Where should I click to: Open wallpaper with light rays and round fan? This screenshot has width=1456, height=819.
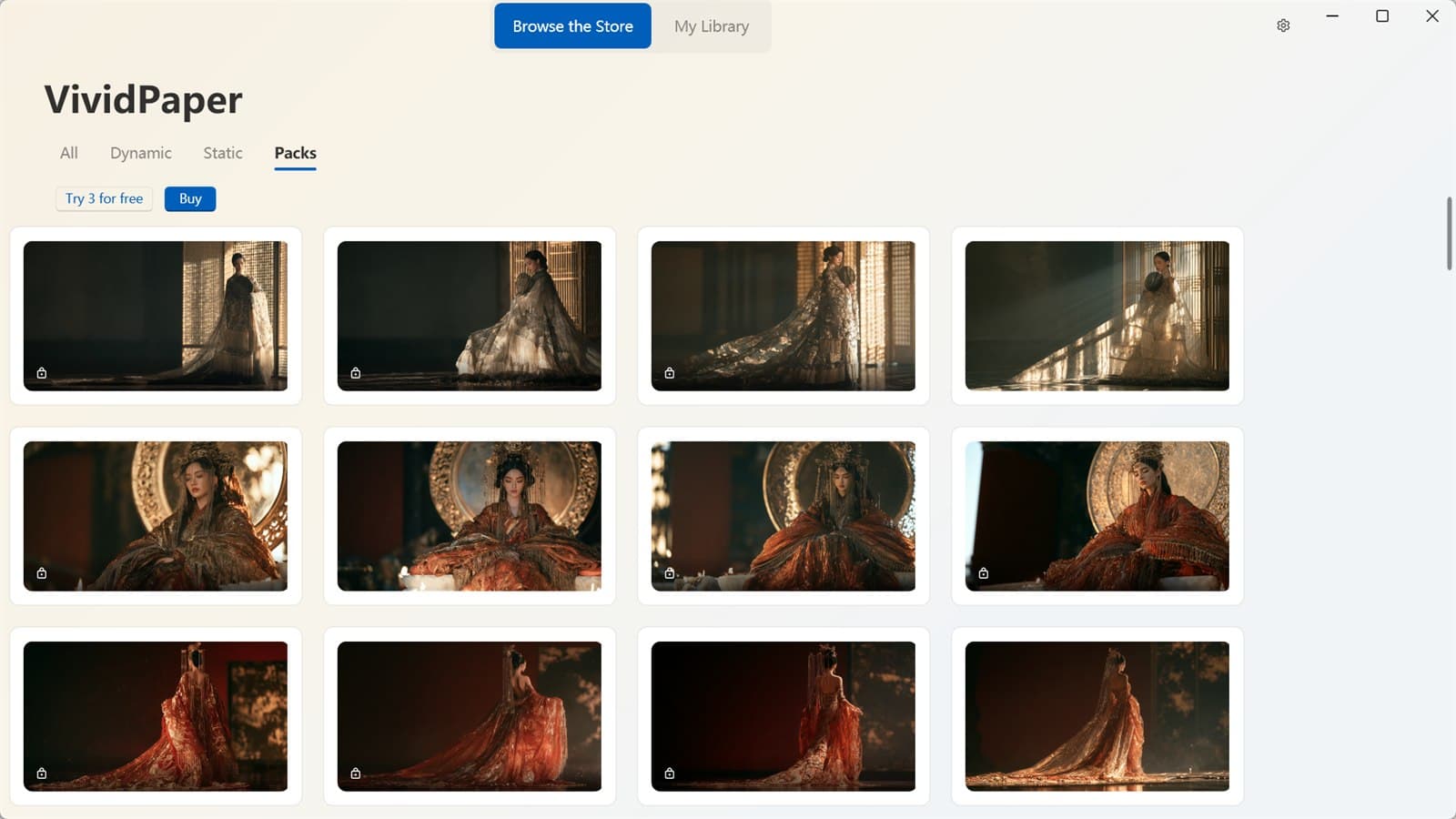[1097, 316]
